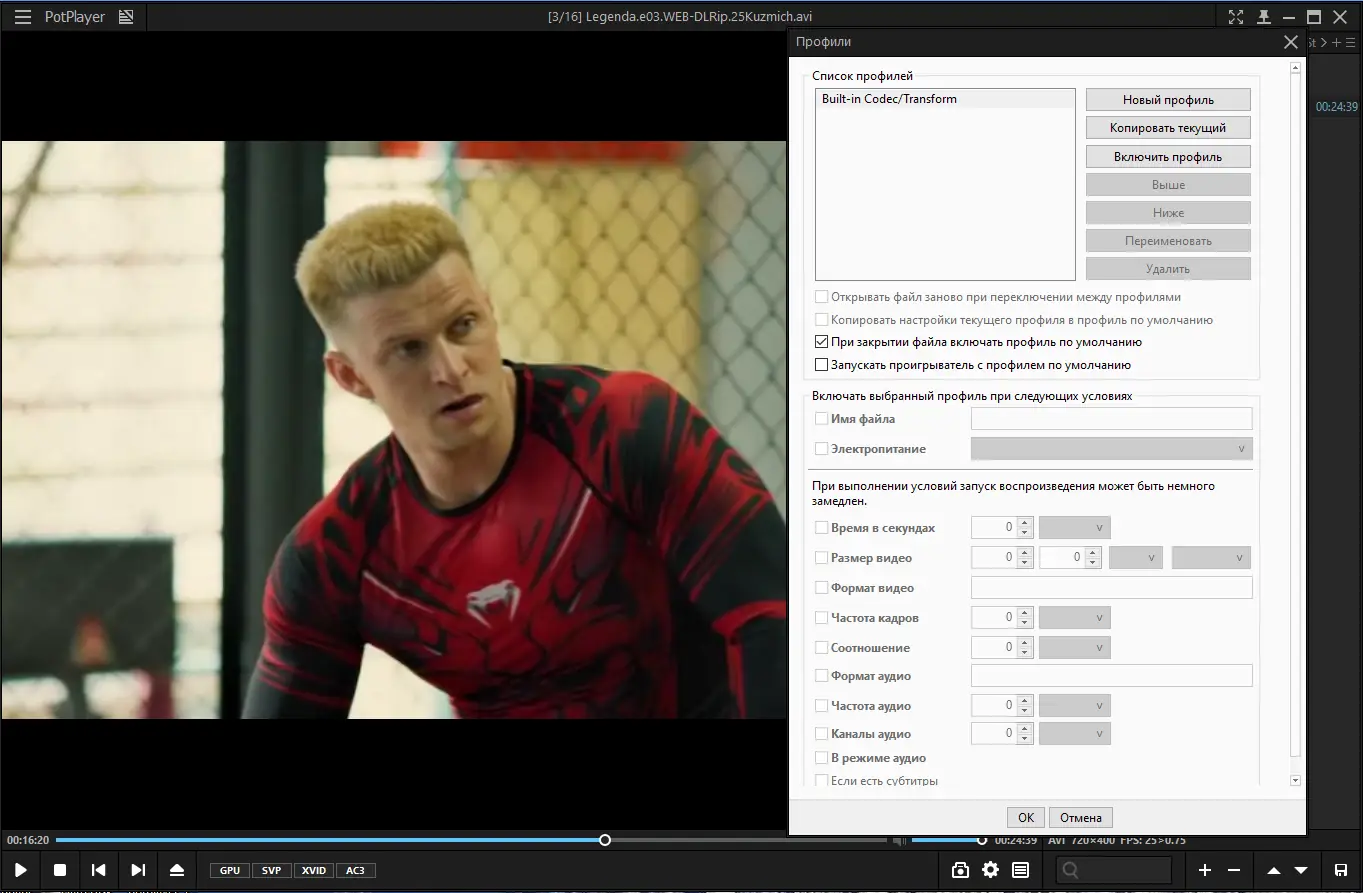Viewport: 1363px width, 893px height.
Task: Click the speaker mute icon
Action: [x=899, y=841]
